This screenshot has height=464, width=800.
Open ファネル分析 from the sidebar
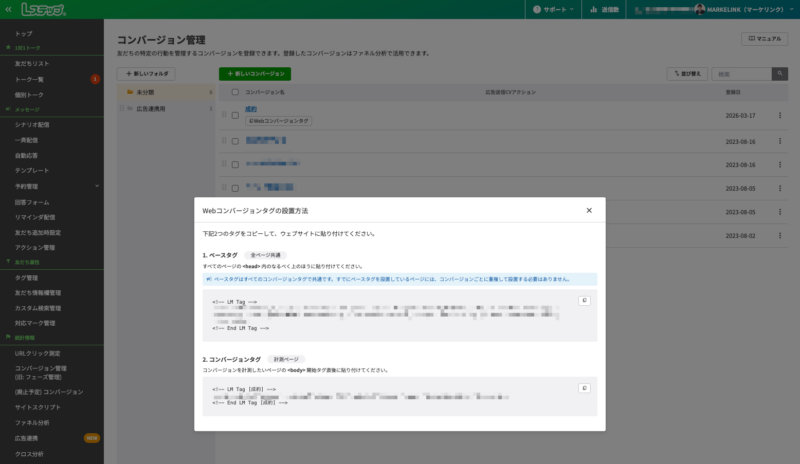(x=32, y=423)
